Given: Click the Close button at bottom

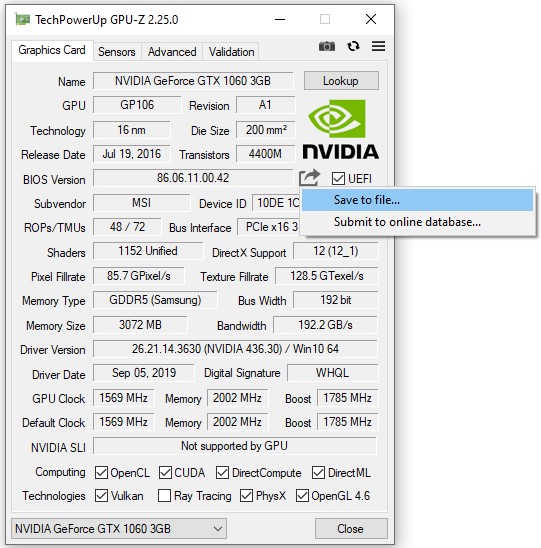Looking at the screenshot, I should [351, 528].
